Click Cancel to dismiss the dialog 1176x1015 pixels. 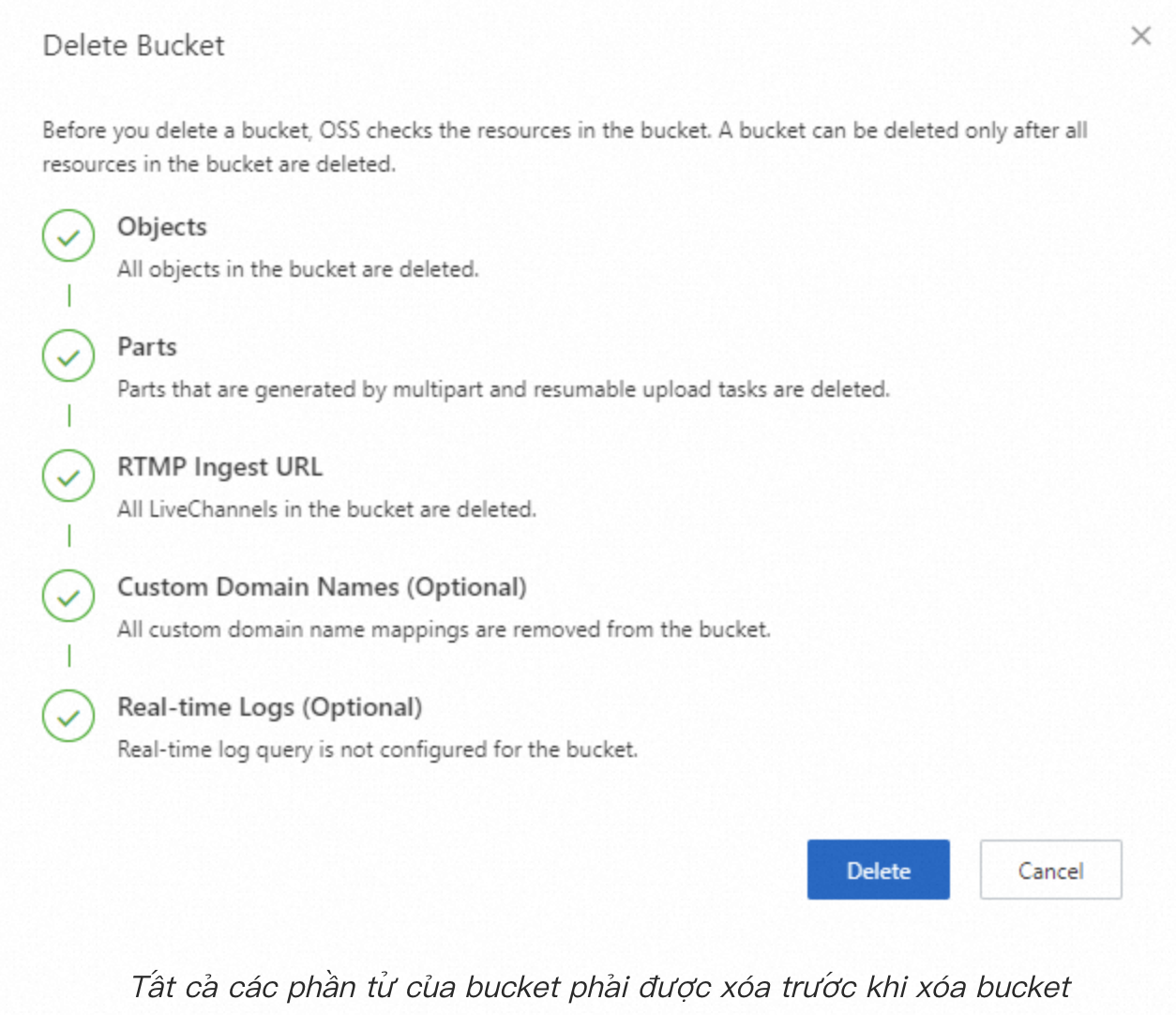[1050, 870]
